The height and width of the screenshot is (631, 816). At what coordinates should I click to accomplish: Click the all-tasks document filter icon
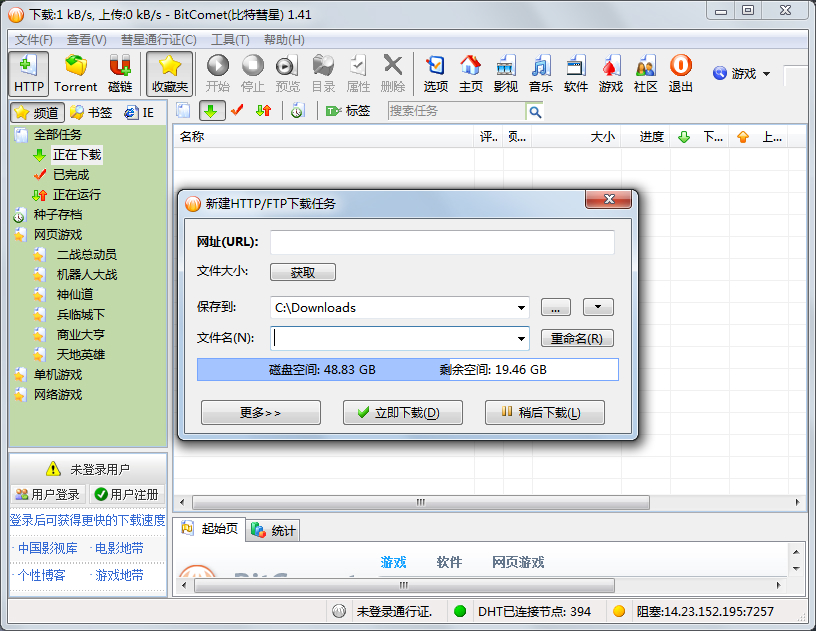pos(183,110)
